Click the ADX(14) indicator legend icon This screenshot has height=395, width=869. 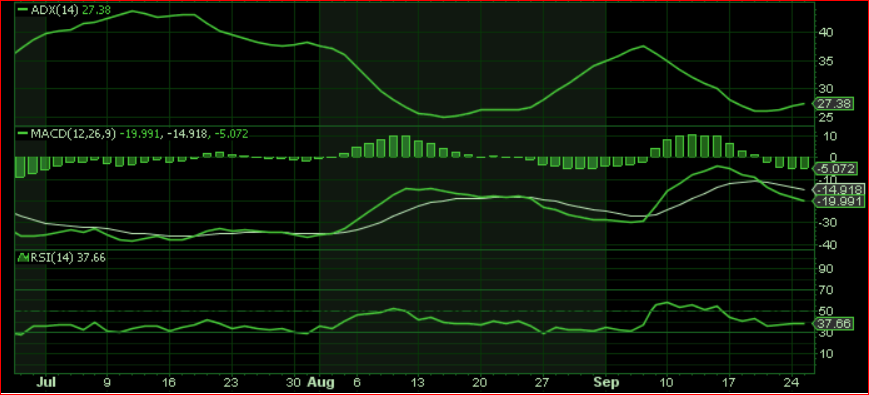pos(22,9)
